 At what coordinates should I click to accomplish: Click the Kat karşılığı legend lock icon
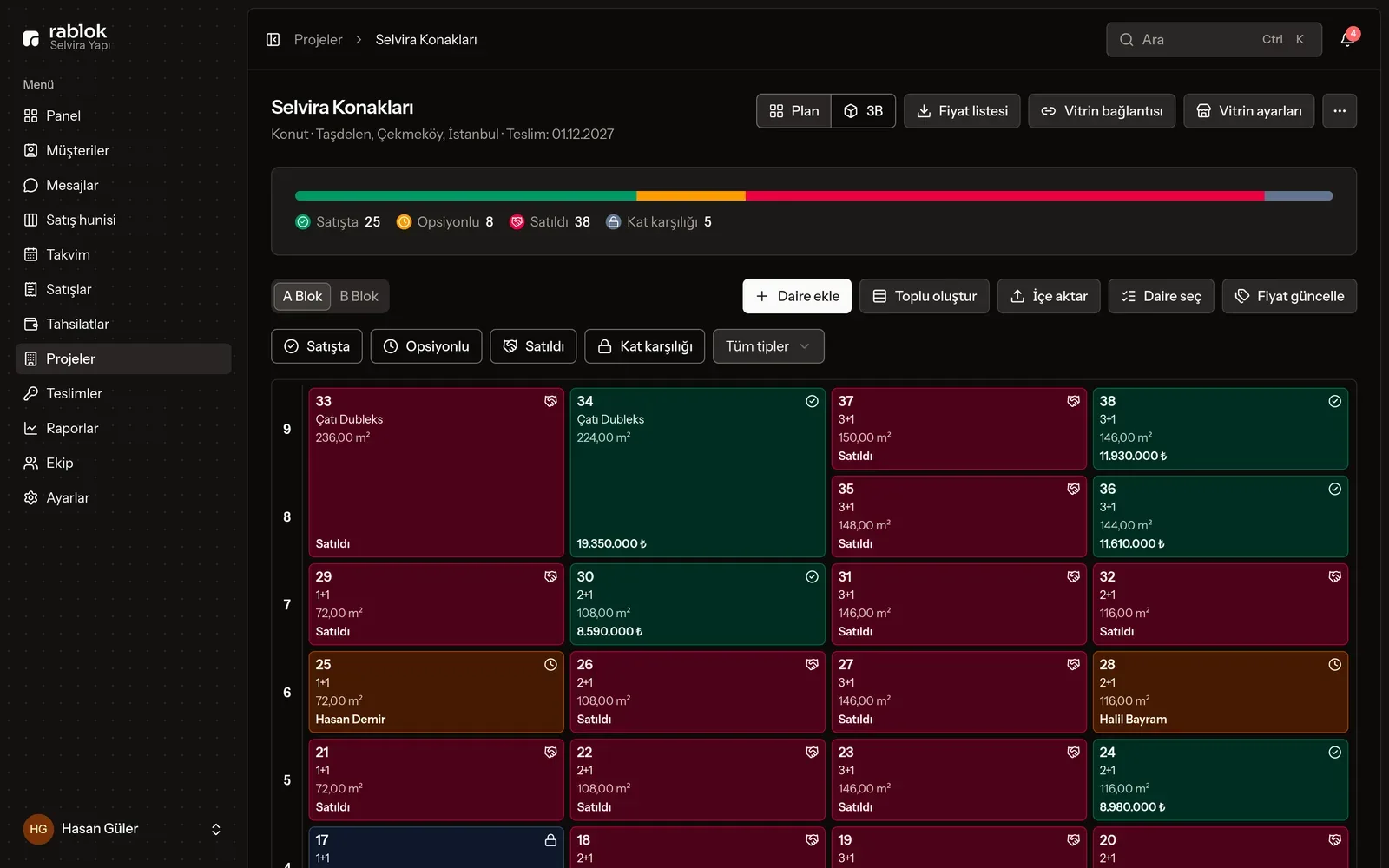click(613, 222)
